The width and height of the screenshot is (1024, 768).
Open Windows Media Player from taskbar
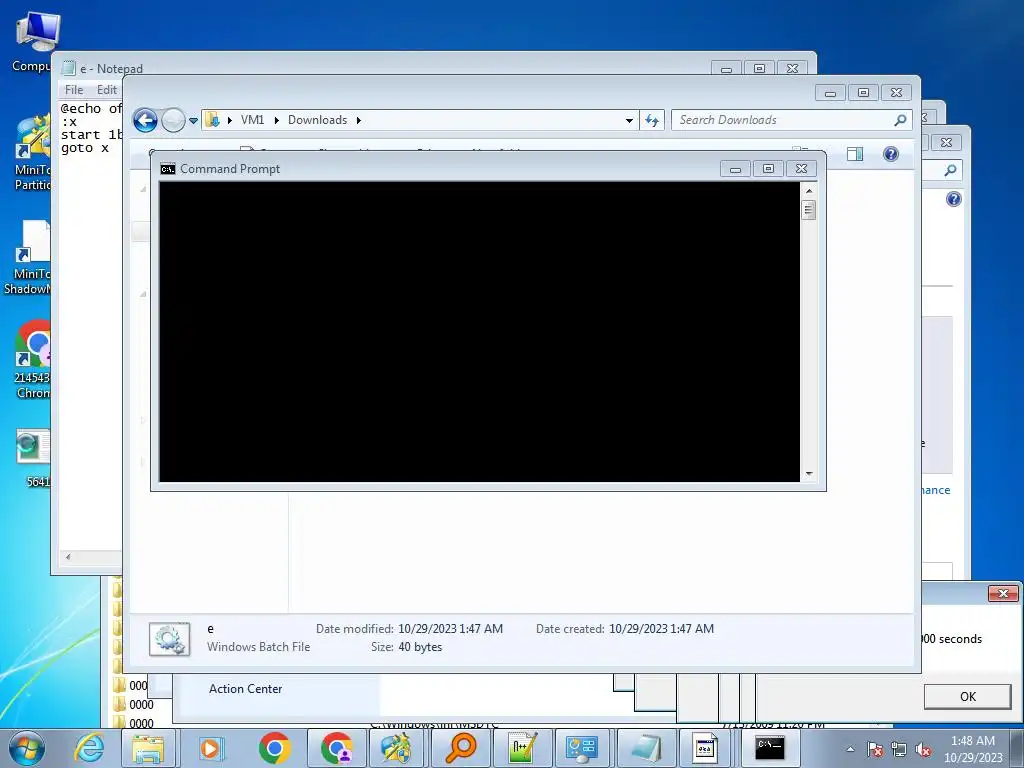click(211, 748)
